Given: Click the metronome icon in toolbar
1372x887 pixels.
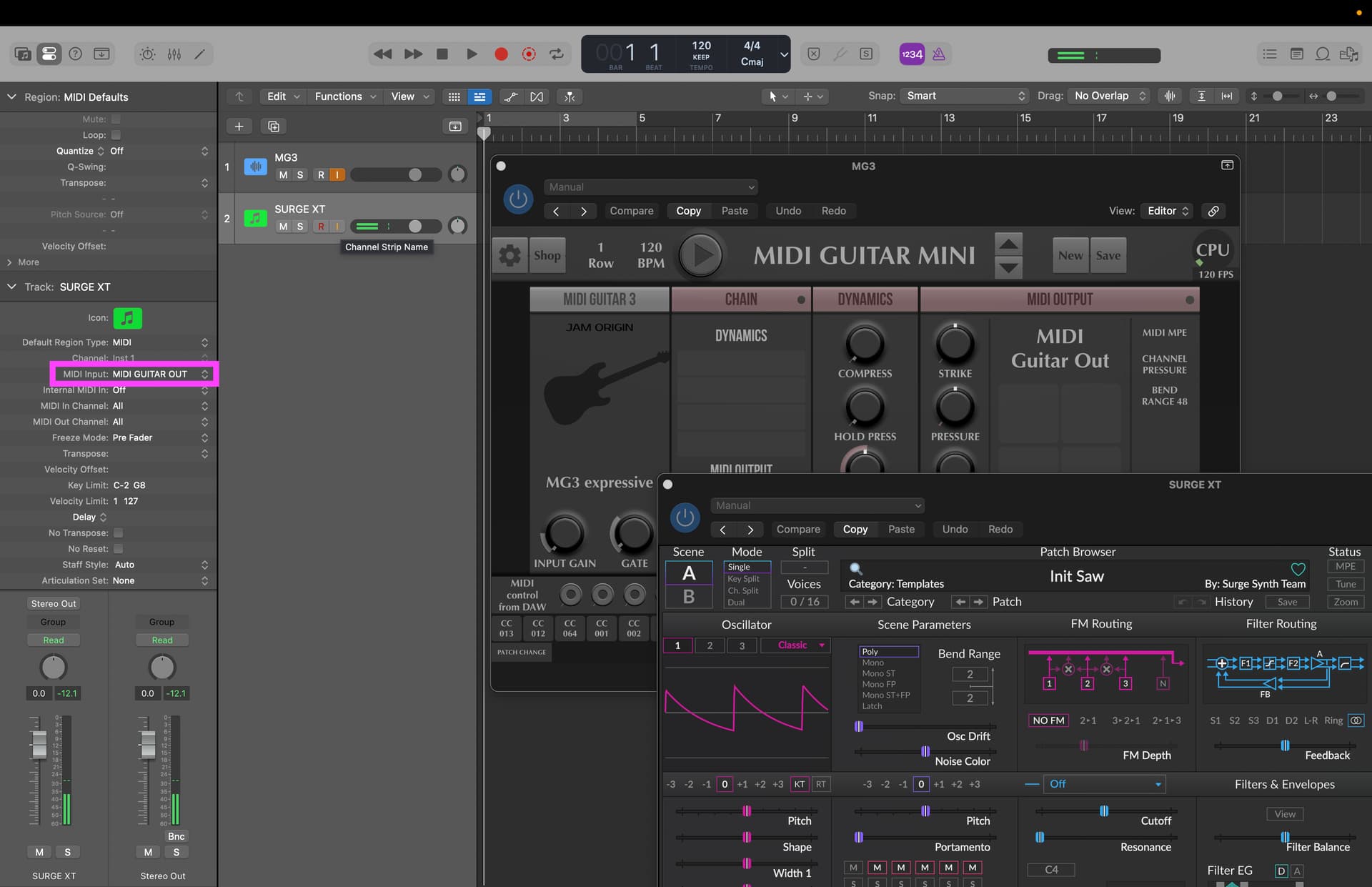Looking at the screenshot, I should 939,54.
